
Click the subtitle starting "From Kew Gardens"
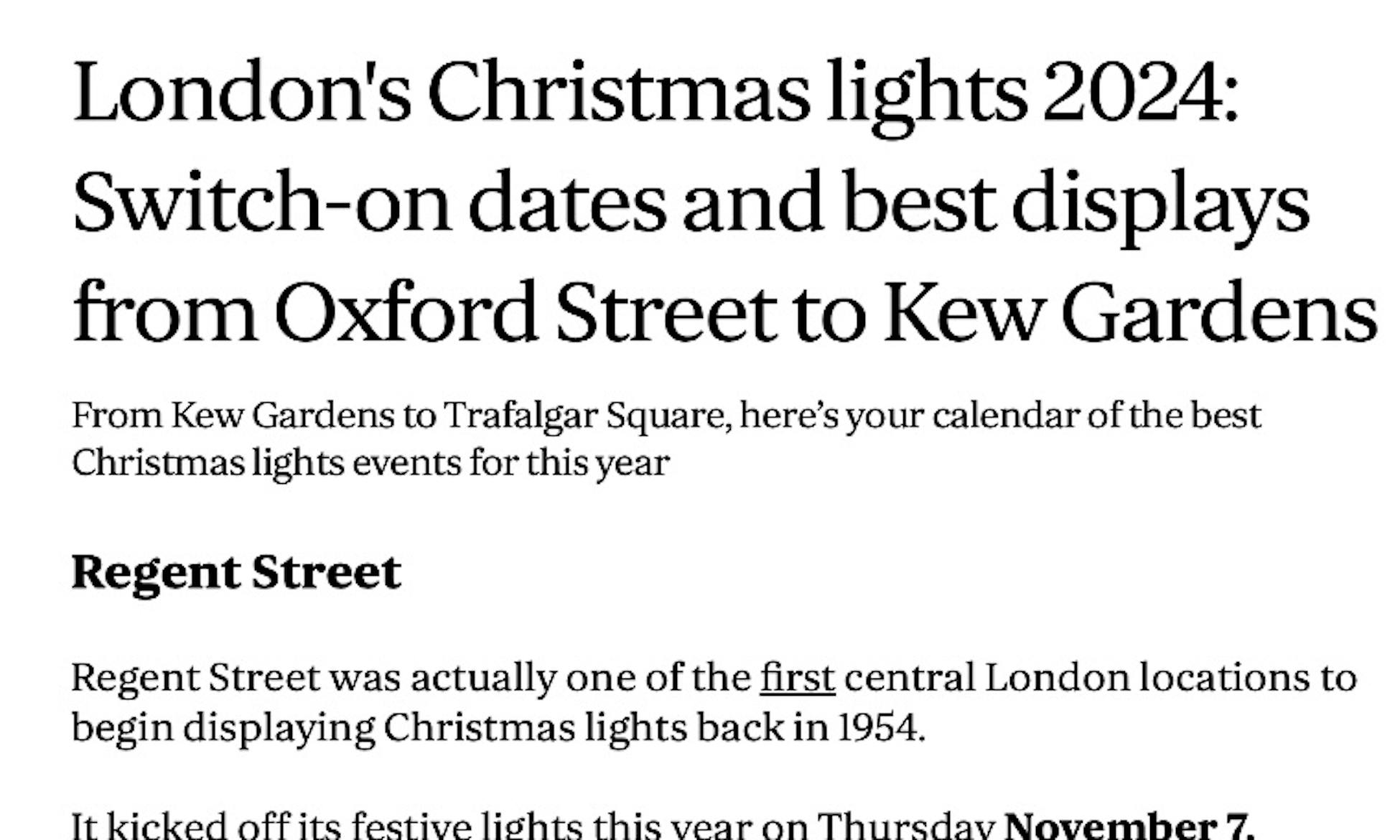click(666, 439)
